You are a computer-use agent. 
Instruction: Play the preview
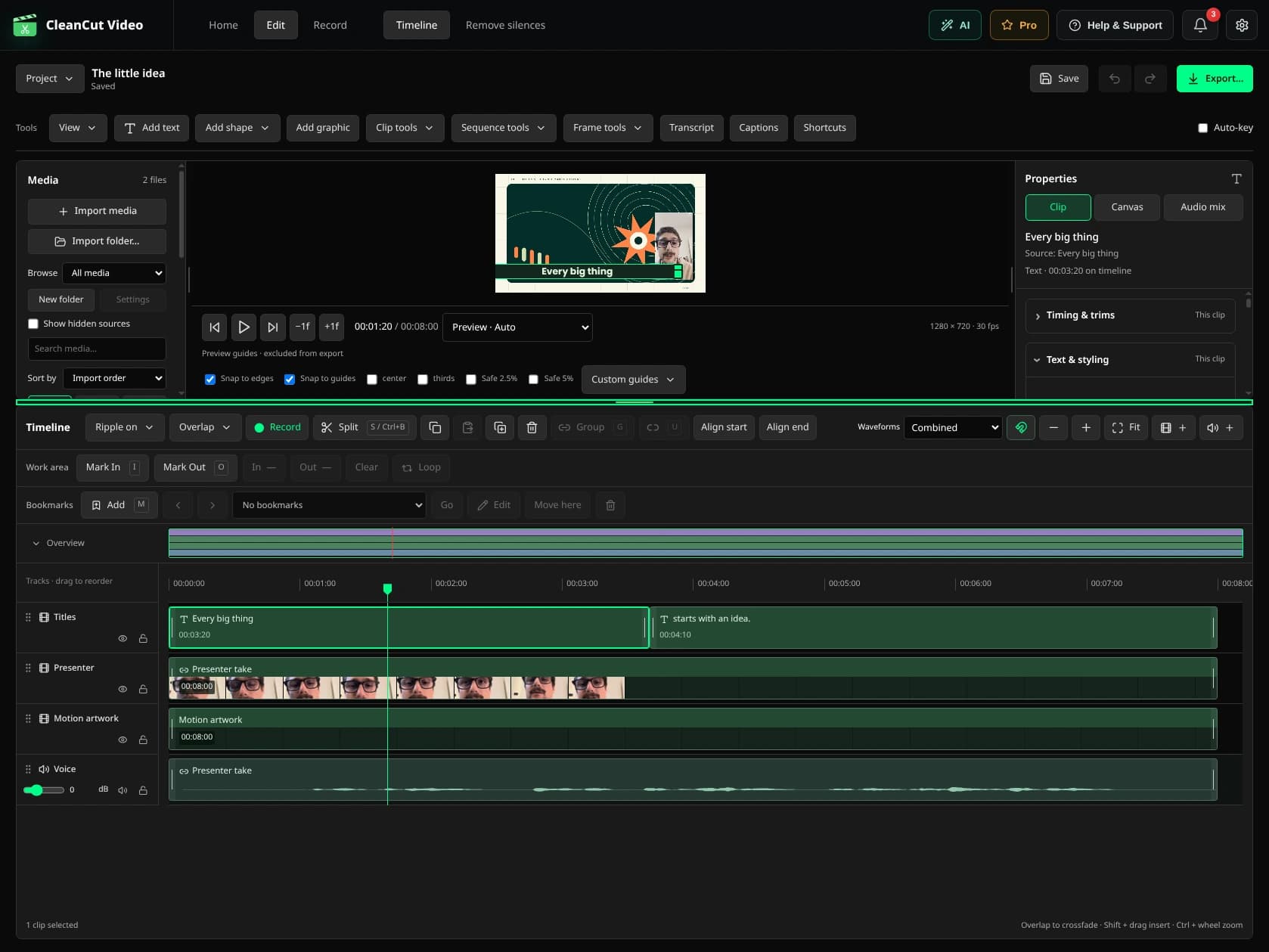pyautogui.click(x=244, y=327)
